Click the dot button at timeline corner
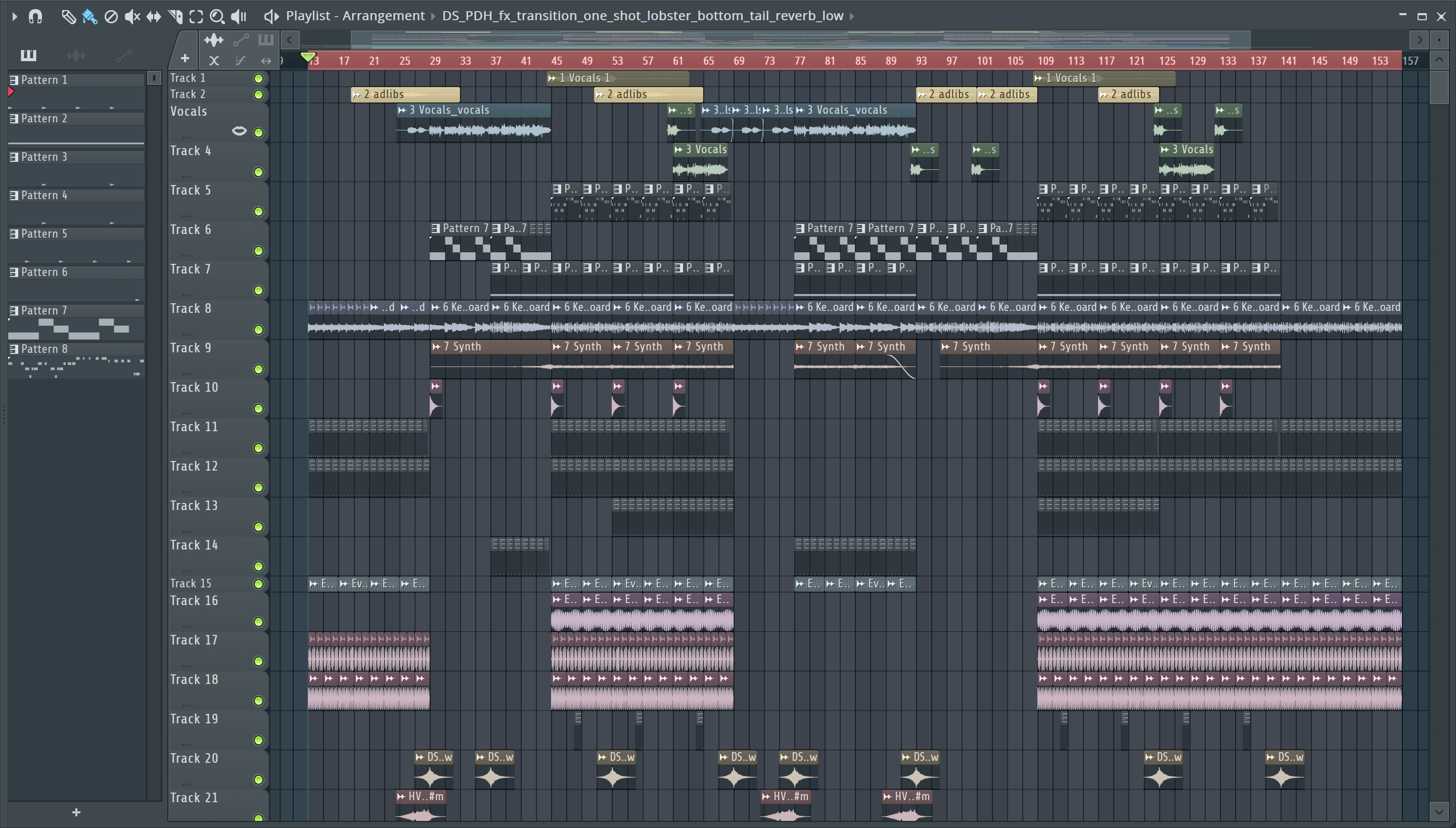This screenshot has width=1456, height=828. (x=1439, y=40)
